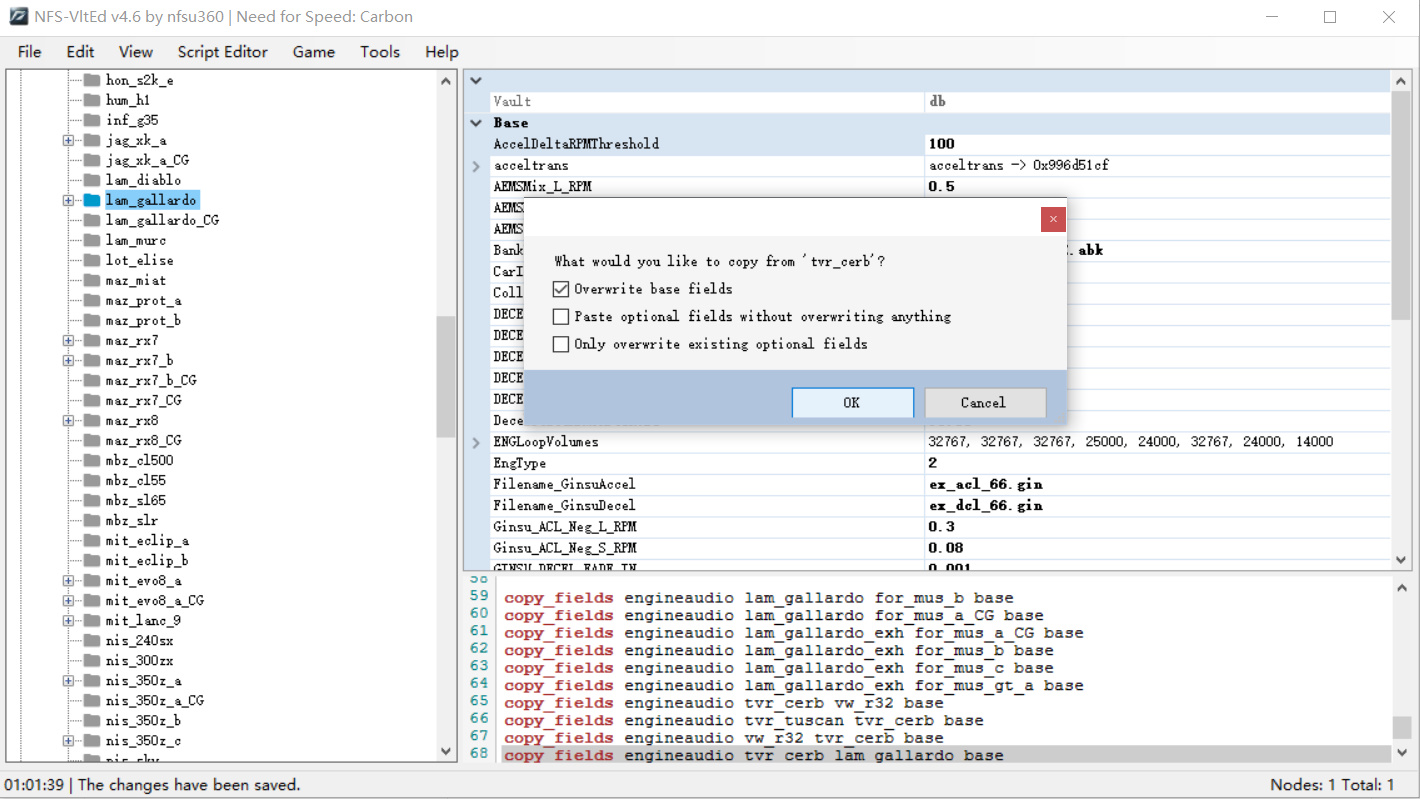Expand the ENGLoopVolumes property row

[476, 442]
